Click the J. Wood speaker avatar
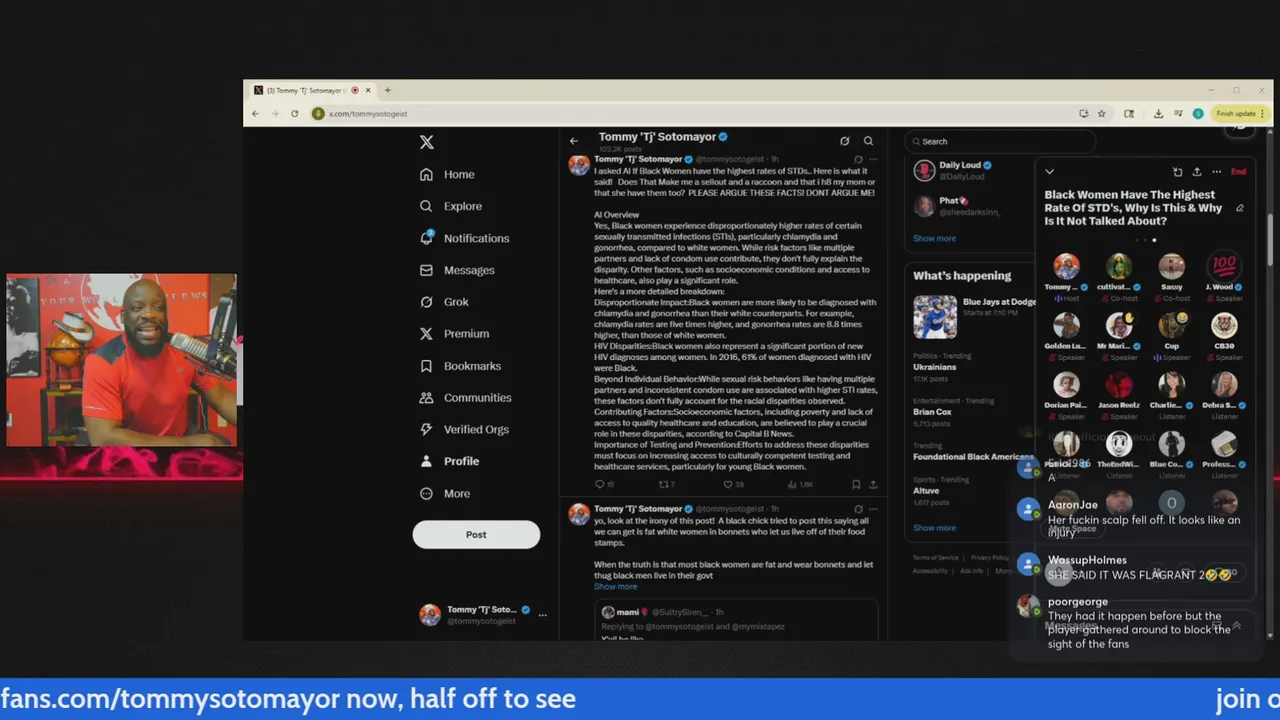Screen dimensions: 1280x720 pos(1223,266)
